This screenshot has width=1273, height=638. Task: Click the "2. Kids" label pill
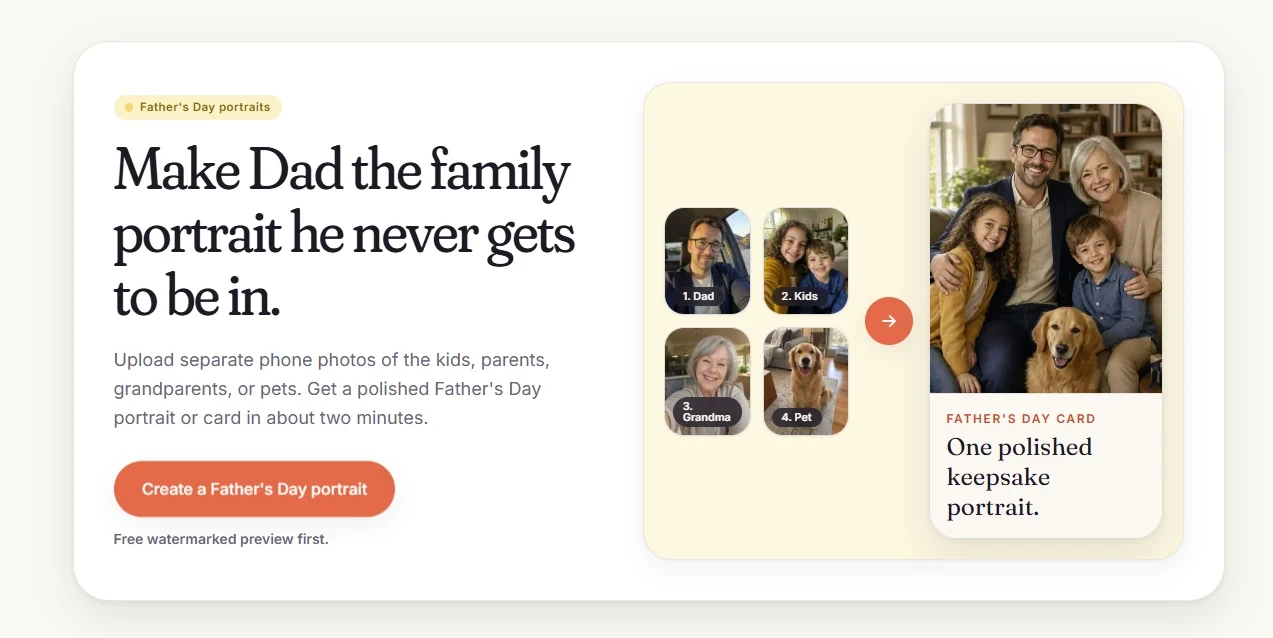pos(799,296)
